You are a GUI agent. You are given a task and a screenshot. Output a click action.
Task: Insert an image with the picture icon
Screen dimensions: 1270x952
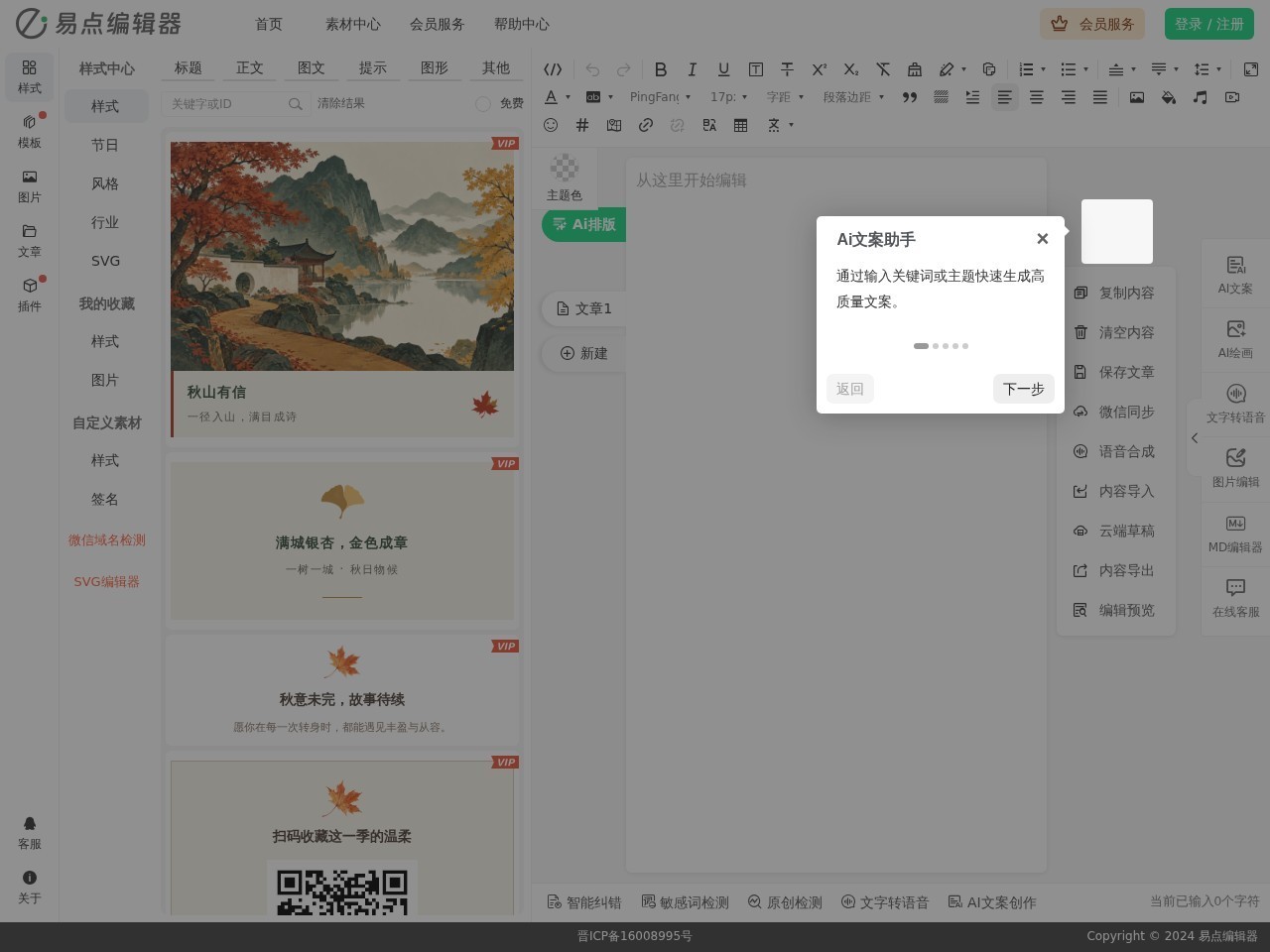[x=1137, y=97]
